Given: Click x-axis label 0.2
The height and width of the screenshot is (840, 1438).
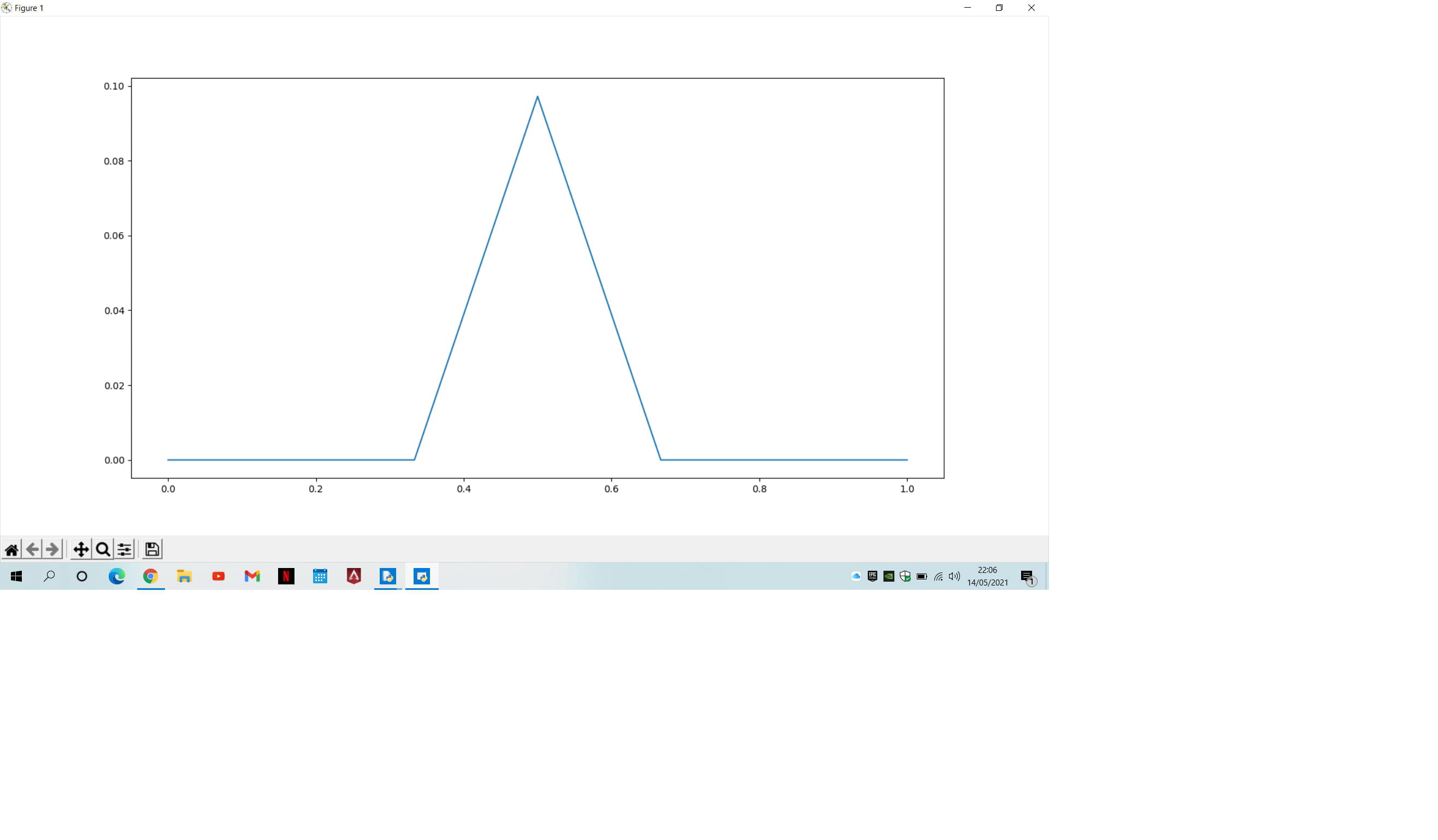Looking at the screenshot, I should [x=316, y=489].
